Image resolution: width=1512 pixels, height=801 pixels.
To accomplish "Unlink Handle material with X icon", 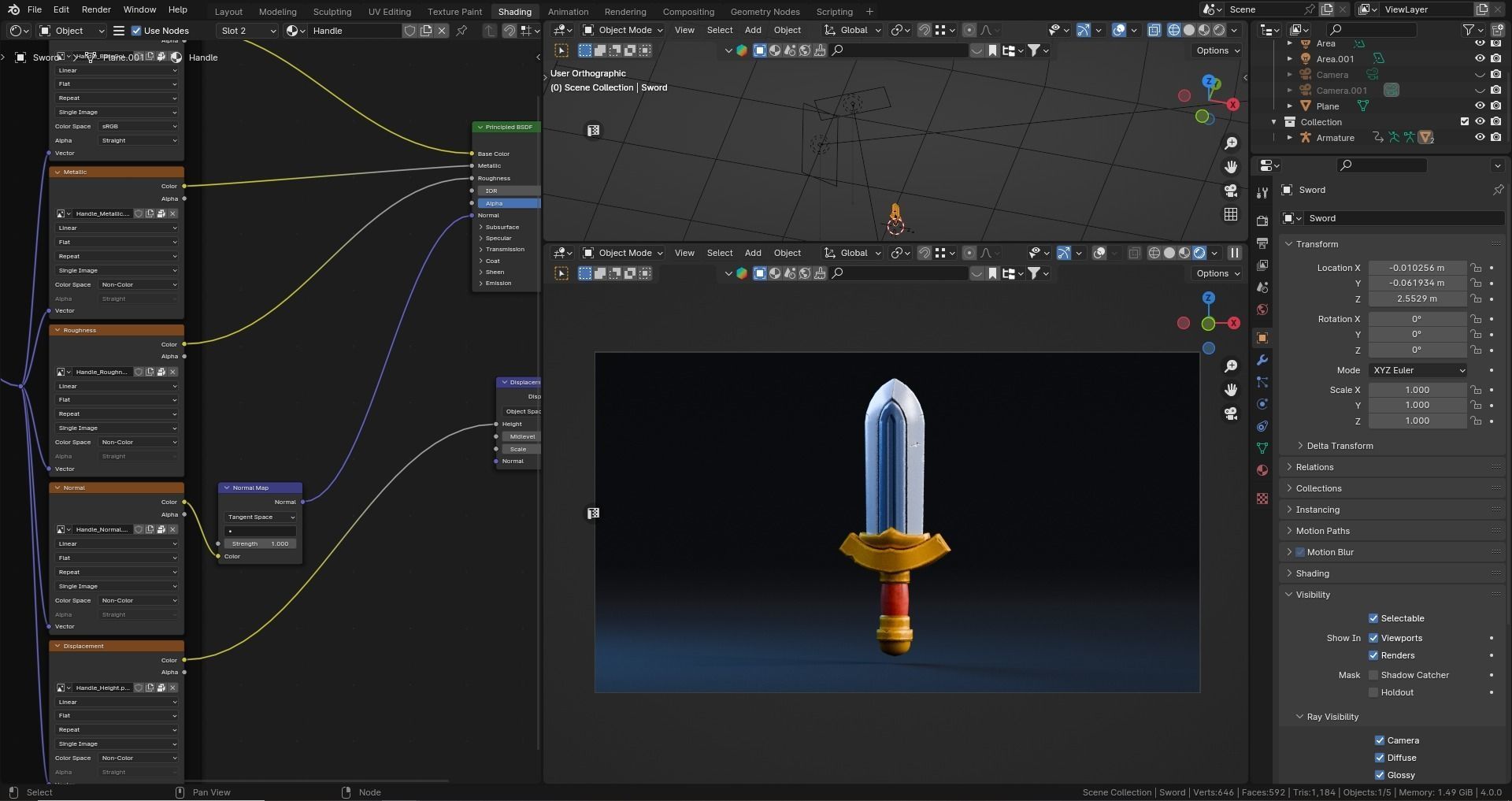I will pyautogui.click(x=442, y=31).
